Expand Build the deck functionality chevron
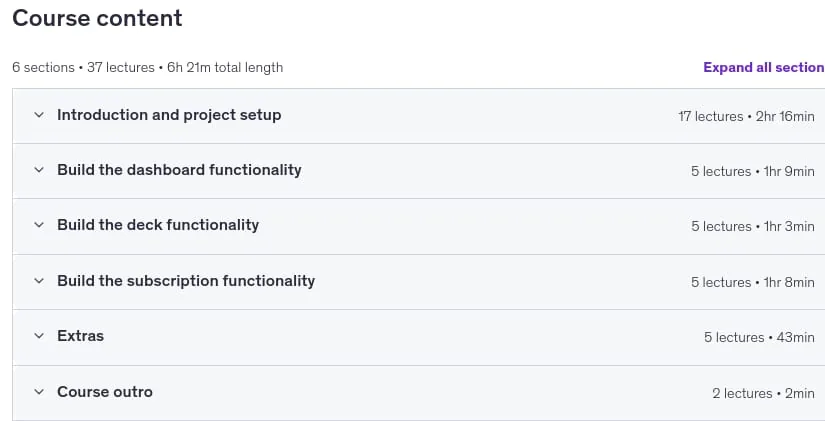The height and width of the screenshot is (421, 825). pyautogui.click(x=39, y=225)
